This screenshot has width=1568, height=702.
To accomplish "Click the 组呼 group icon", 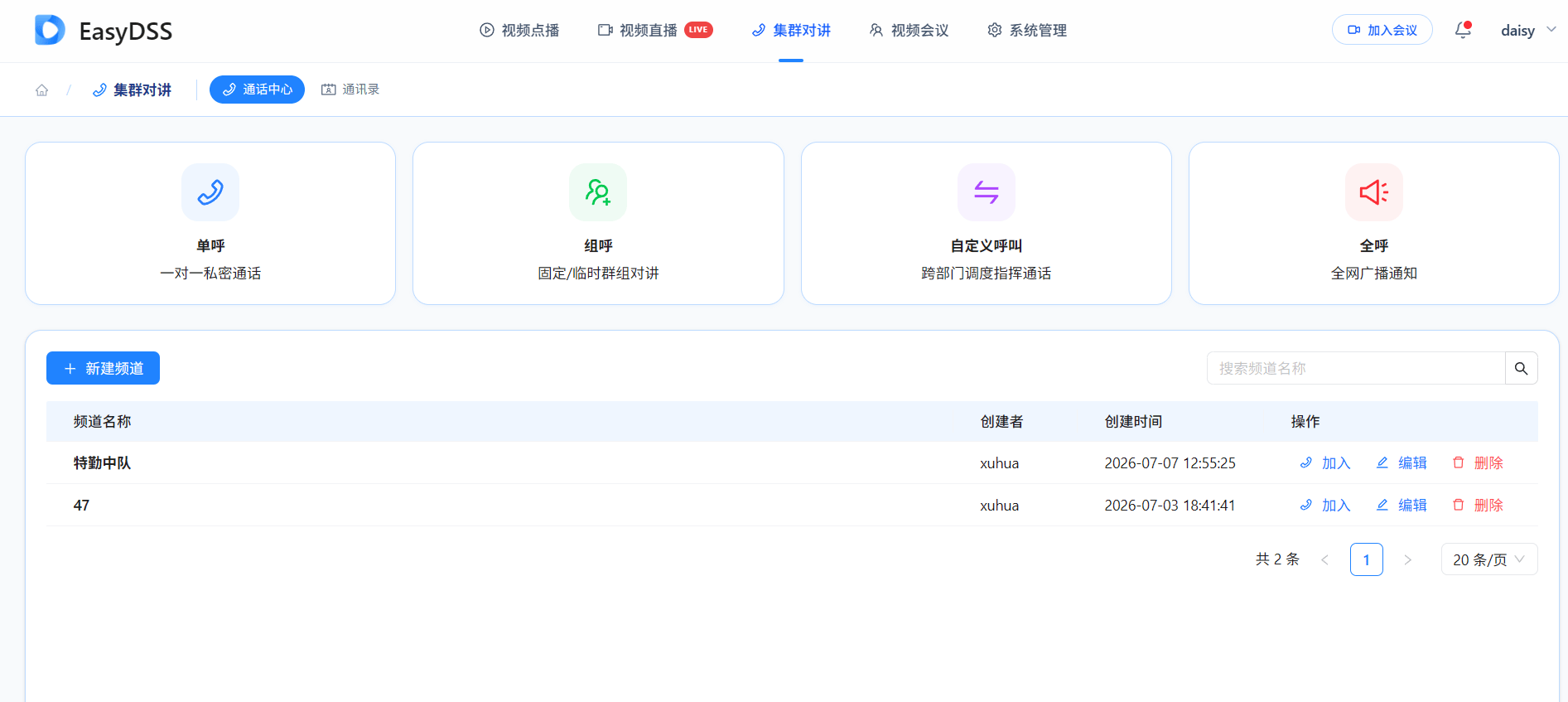I will click(x=598, y=192).
